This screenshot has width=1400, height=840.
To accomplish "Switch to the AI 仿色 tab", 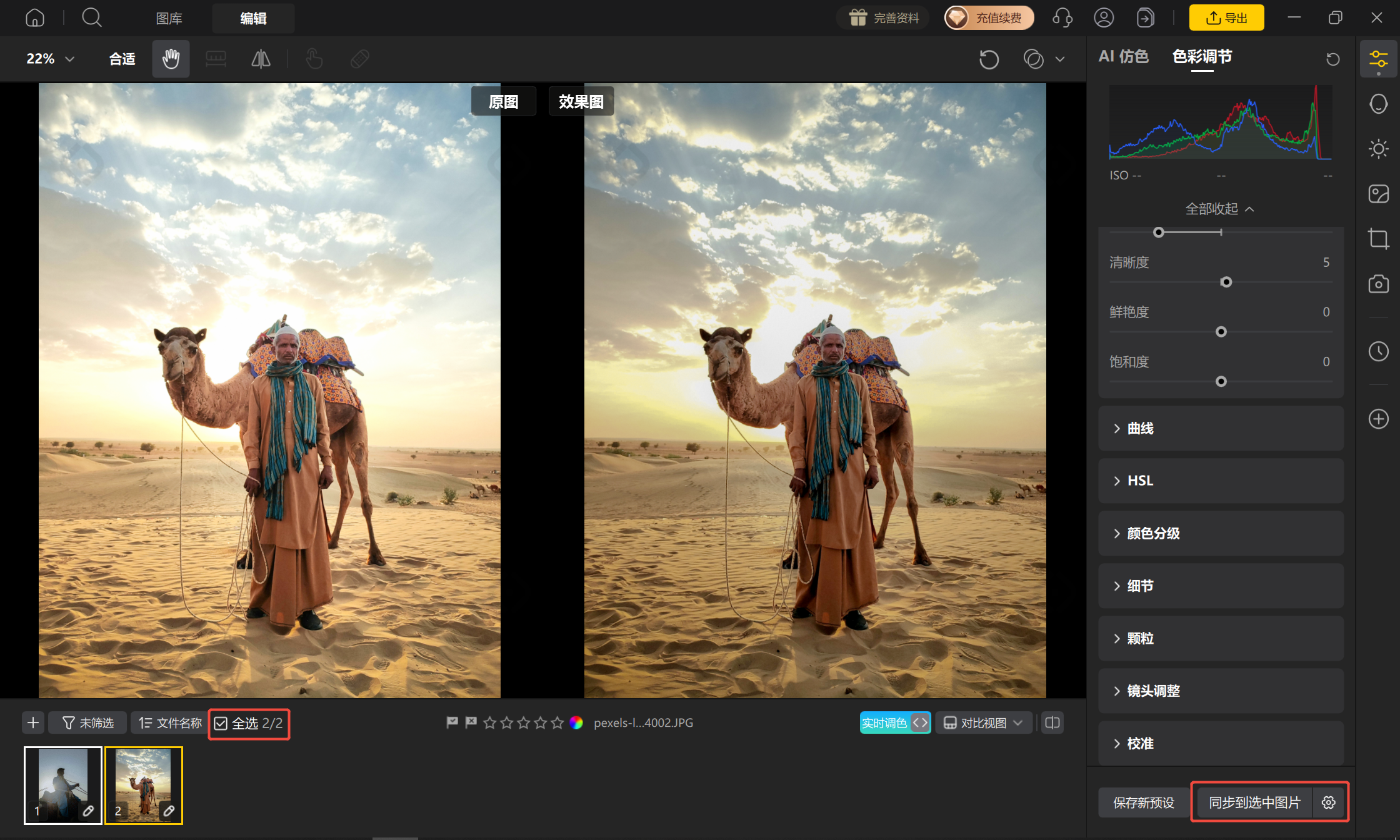I will click(x=1123, y=57).
